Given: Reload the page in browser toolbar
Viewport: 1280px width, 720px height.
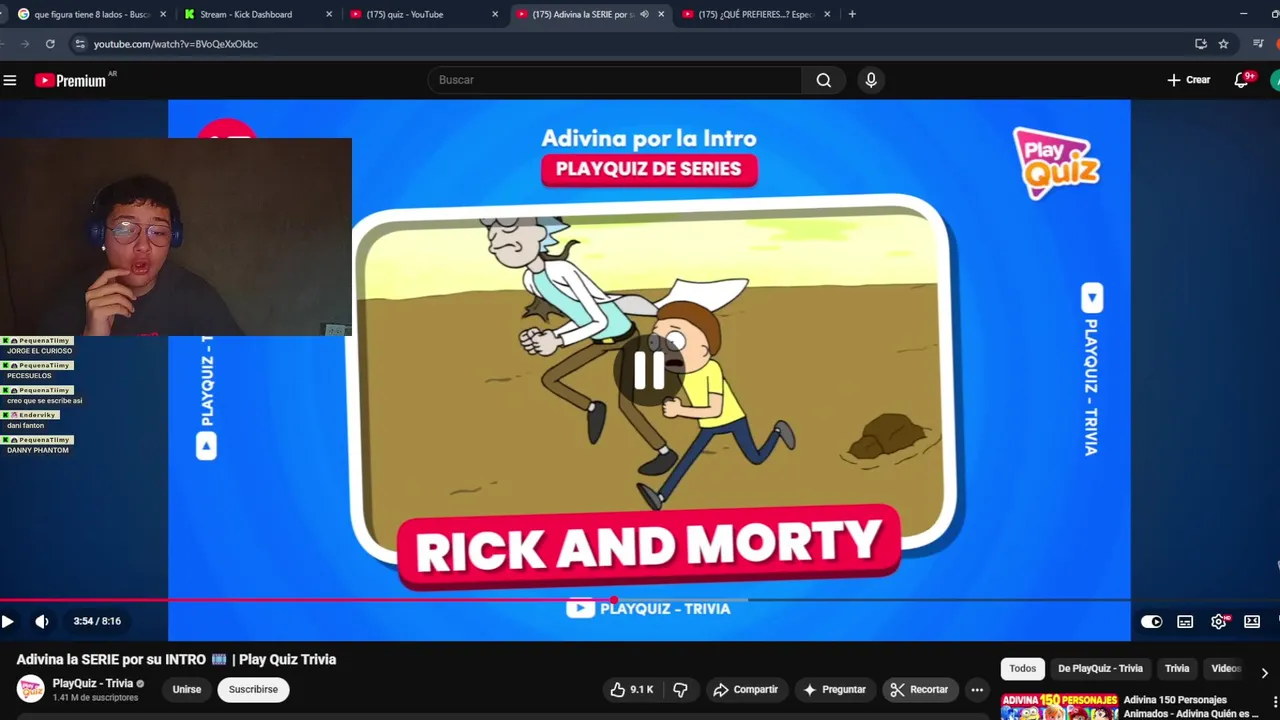Looking at the screenshot, I should point(50,44).
